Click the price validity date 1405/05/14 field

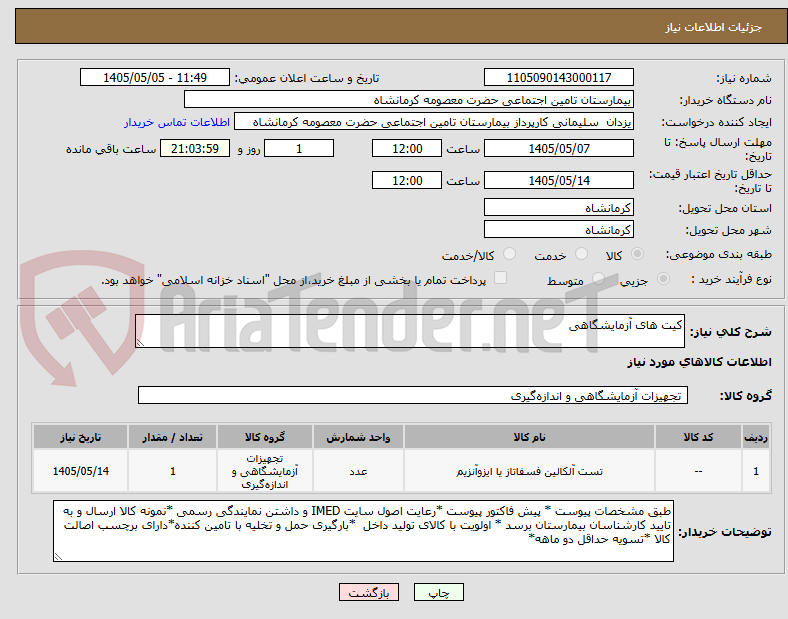[x=558, y=180]
